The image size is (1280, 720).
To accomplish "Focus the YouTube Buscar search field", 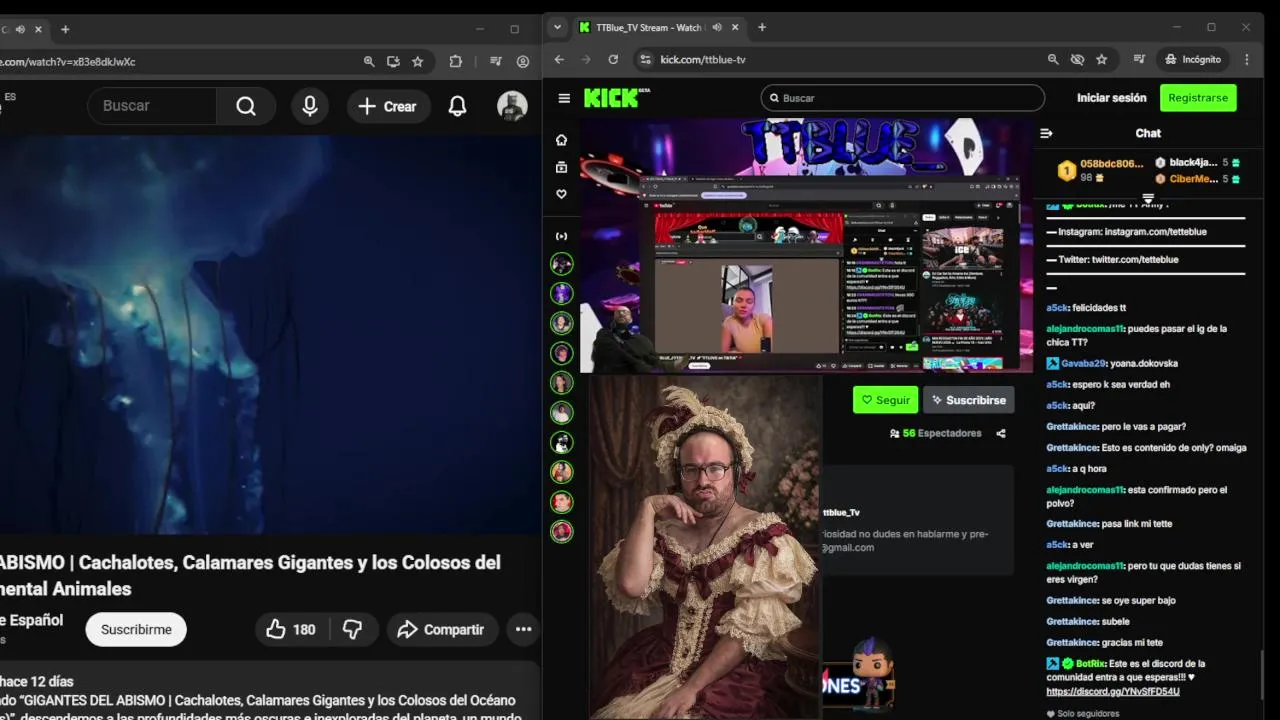I will click(x=152, y=106).
